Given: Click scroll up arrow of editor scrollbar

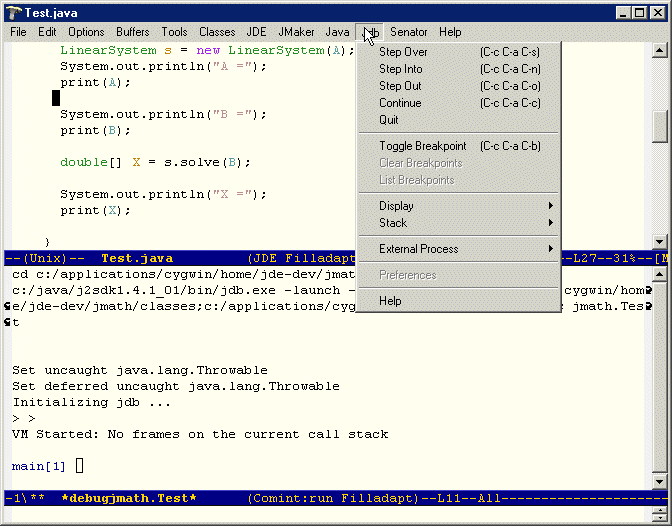Looking at the screenshot, I should [x=659, y=50].
